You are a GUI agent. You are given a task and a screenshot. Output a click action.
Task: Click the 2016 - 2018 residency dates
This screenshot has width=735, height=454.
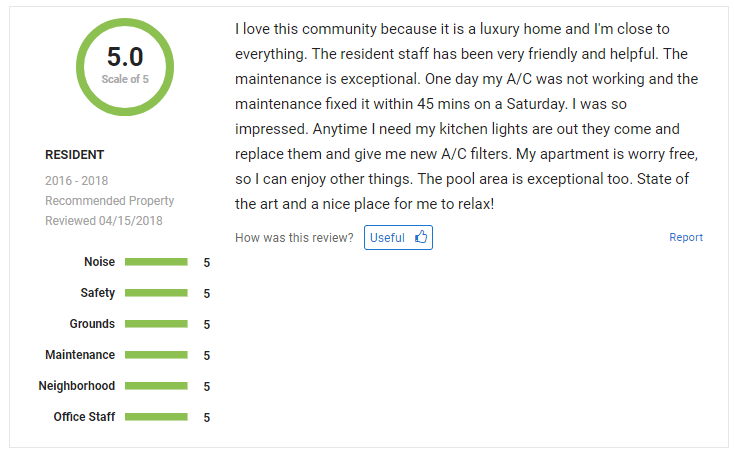click(76, 180)
